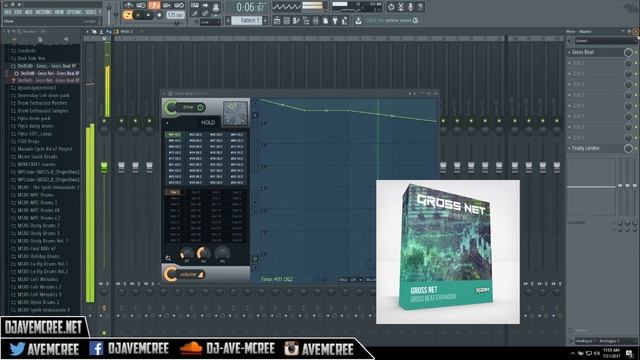Click the magnifier icon in Gross Beat
The image size is (640, 360).
(168, 258)
